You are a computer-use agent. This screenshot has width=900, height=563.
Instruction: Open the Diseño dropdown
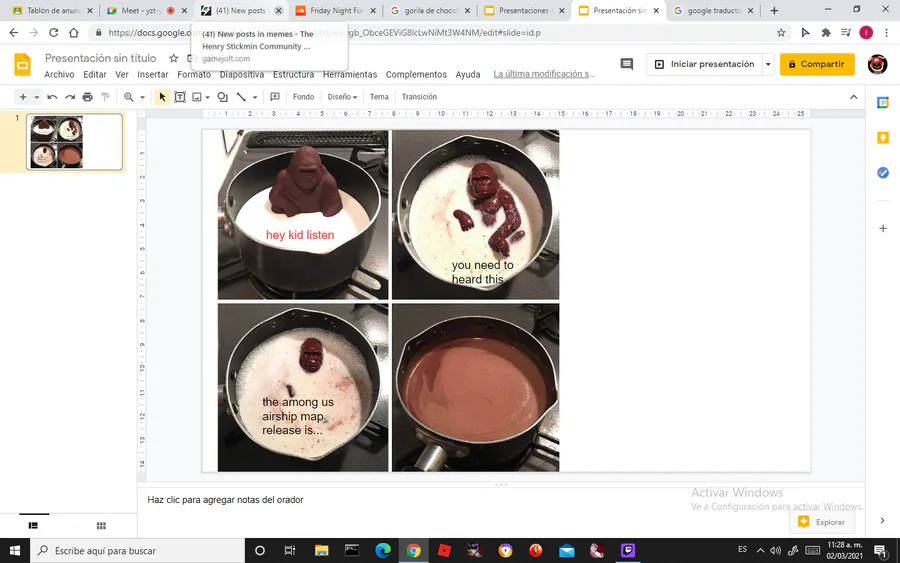click(x=342, y=97)
